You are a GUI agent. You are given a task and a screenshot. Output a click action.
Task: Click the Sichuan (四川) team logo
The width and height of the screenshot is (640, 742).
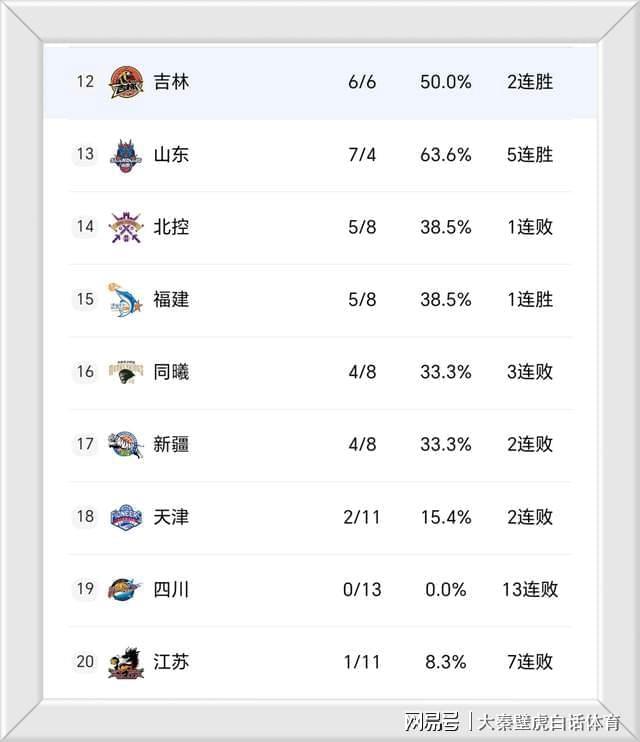click(126, 589)
